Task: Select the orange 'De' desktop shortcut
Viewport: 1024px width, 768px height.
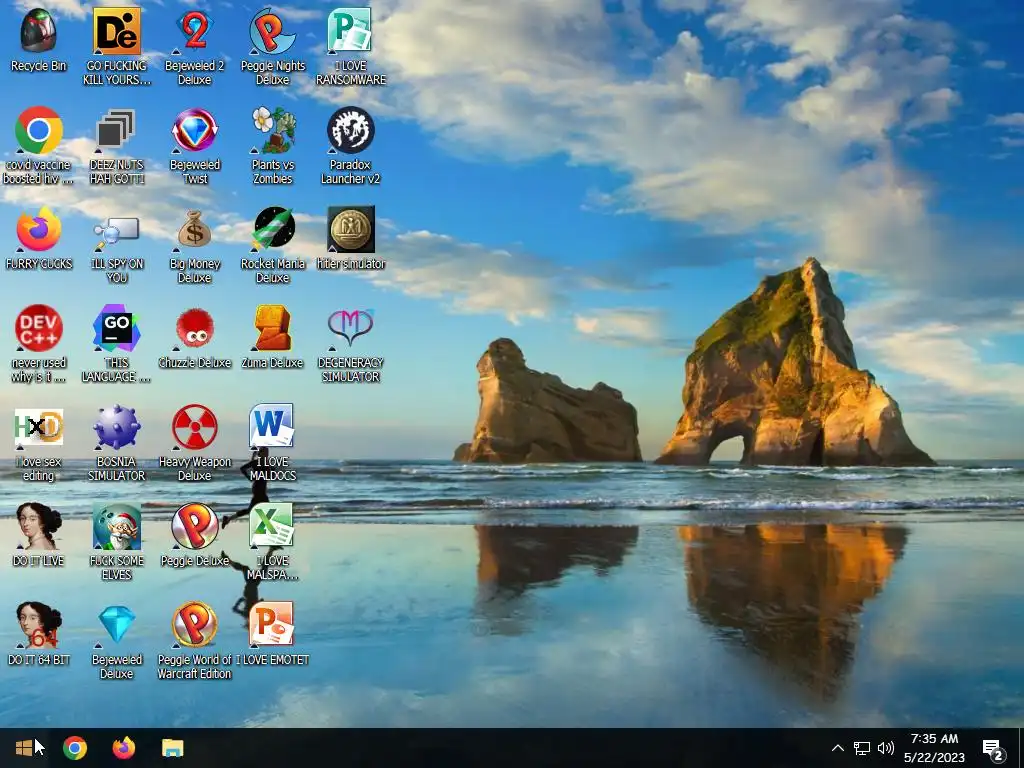Action: tap(116, 31)
